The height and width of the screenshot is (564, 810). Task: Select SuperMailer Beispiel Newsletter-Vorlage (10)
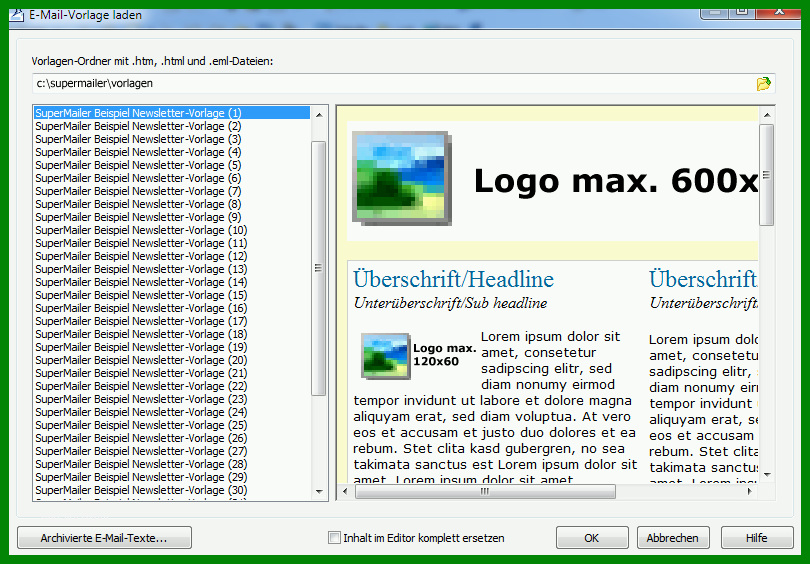click(x=172, y=230)
